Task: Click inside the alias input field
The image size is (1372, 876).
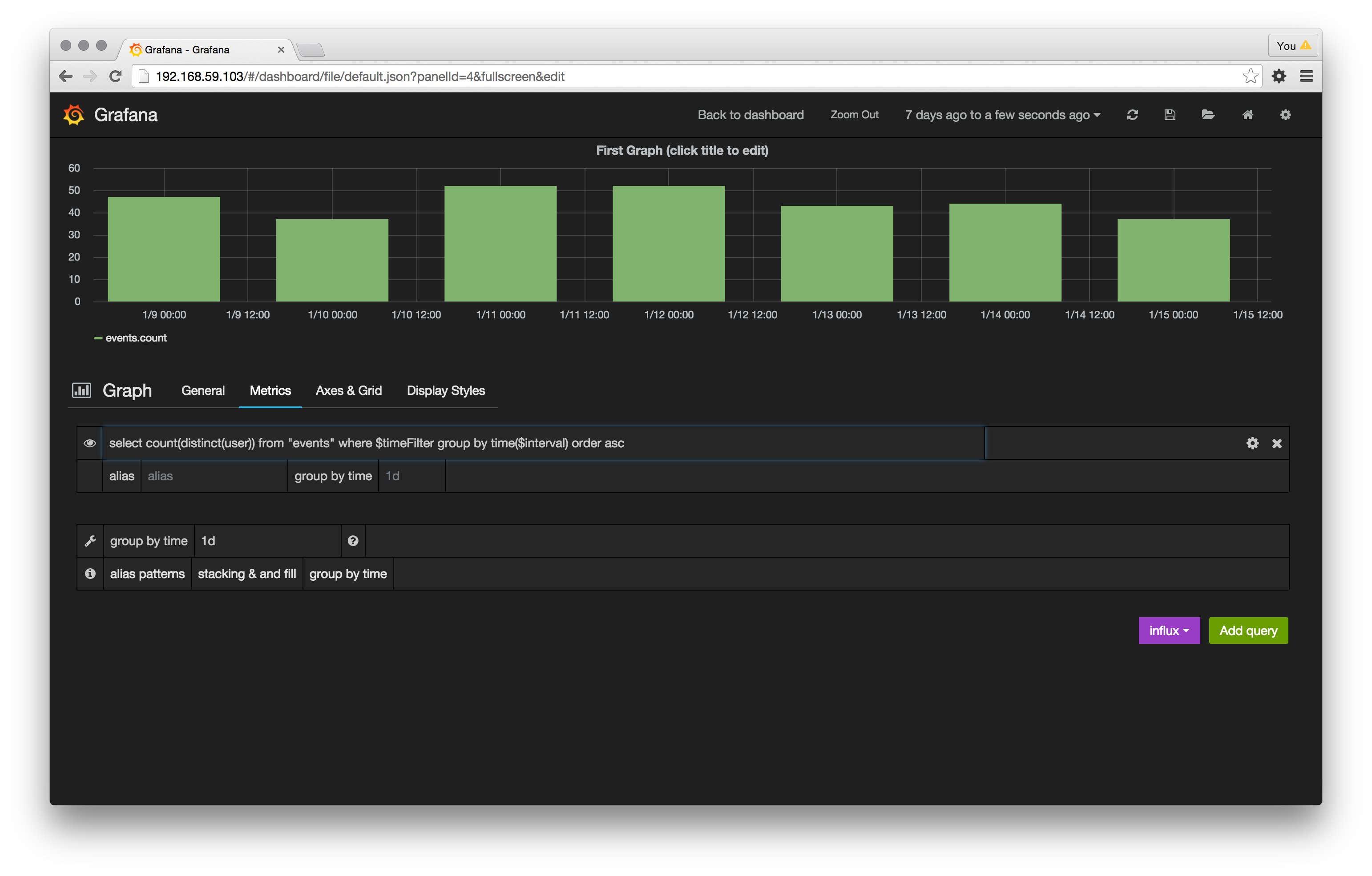Action: click(214, 476)
